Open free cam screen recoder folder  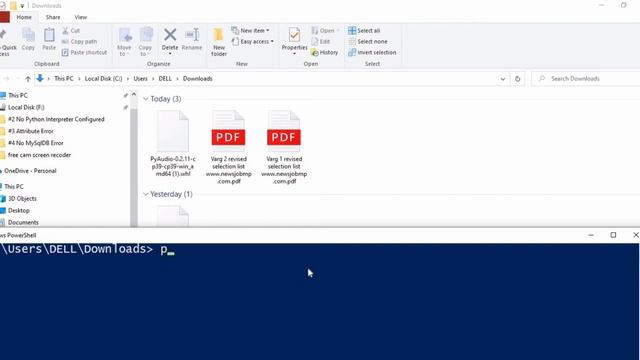coord(39,155)
